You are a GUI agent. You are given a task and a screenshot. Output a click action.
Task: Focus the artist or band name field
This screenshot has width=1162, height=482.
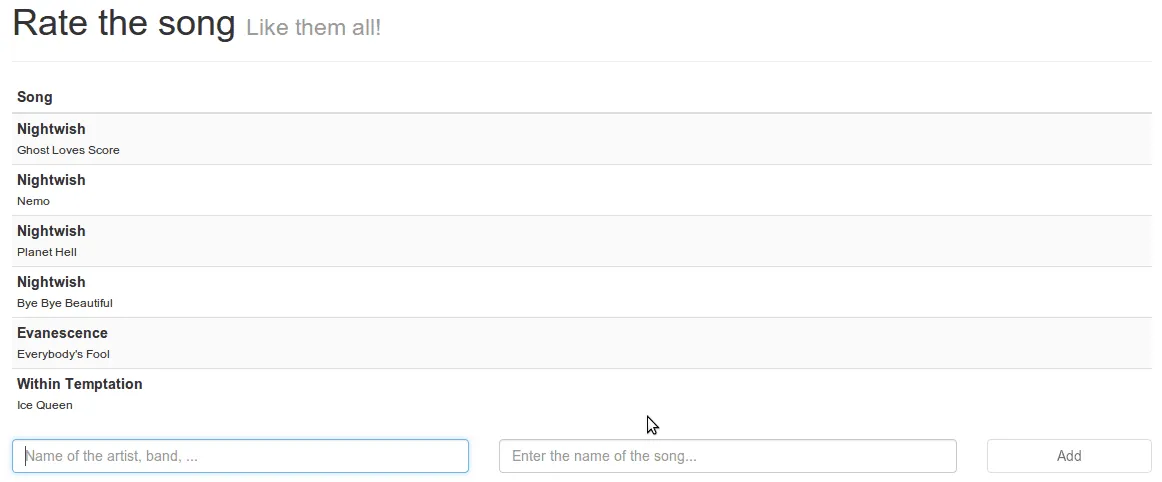tap(240, 456)
